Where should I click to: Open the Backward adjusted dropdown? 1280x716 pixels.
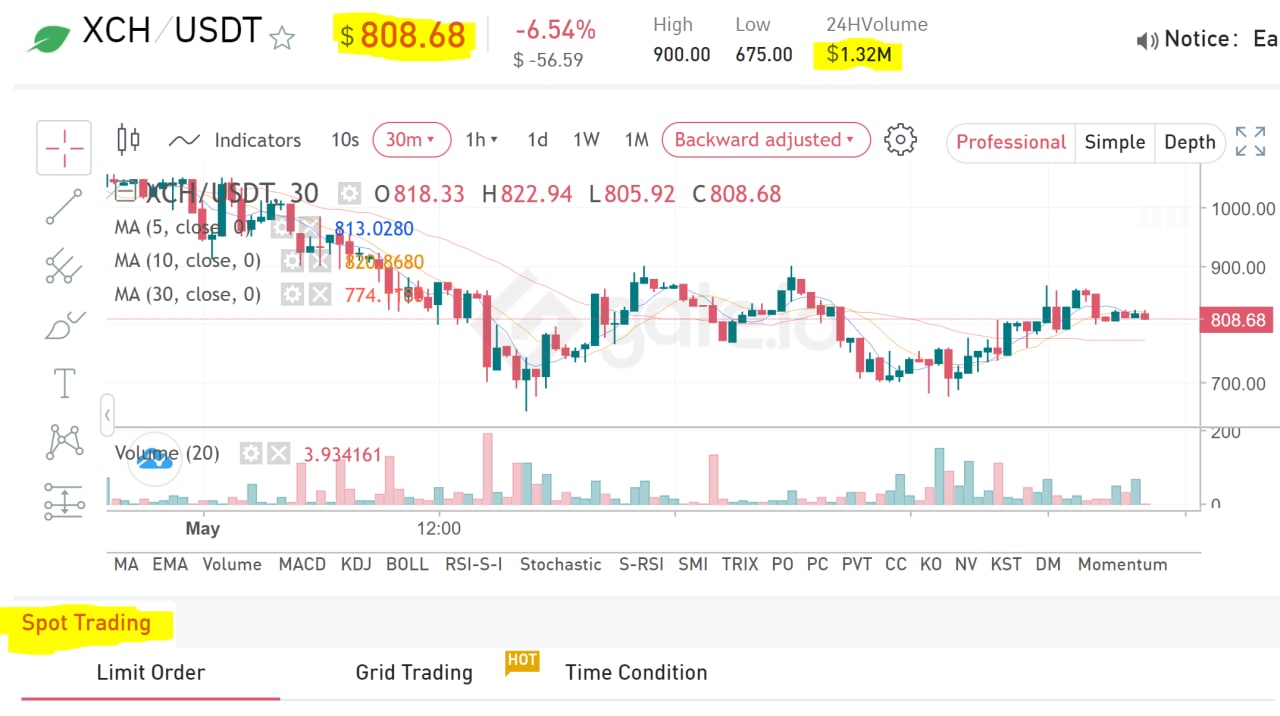(x=765, y=140)
